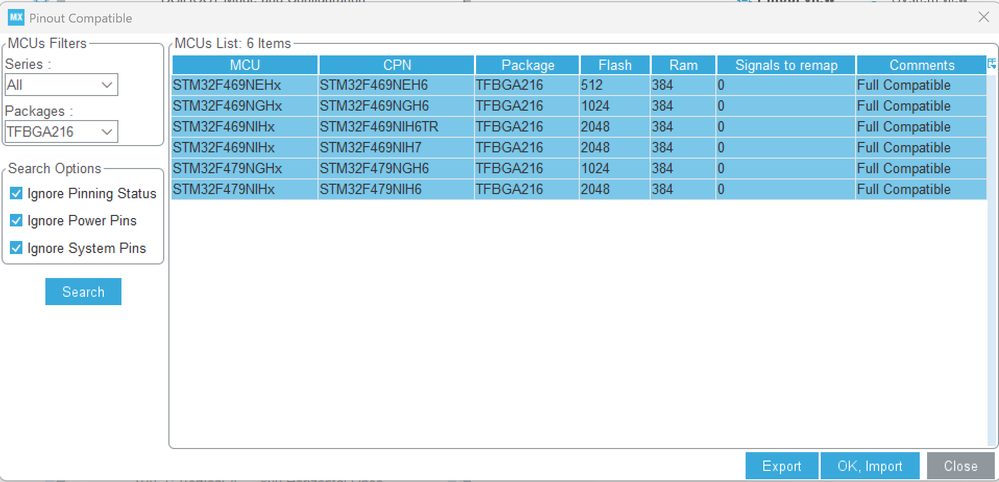Confirm with OK, Import button

click(x=870, y=466)
